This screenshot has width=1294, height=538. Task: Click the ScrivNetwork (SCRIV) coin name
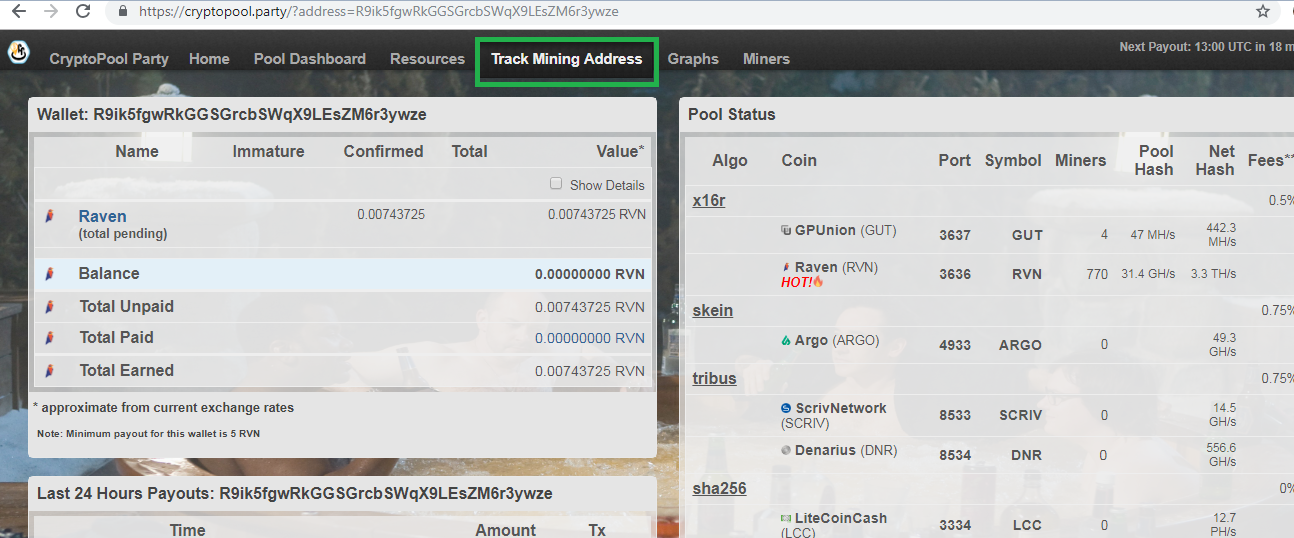pos(834,415)
